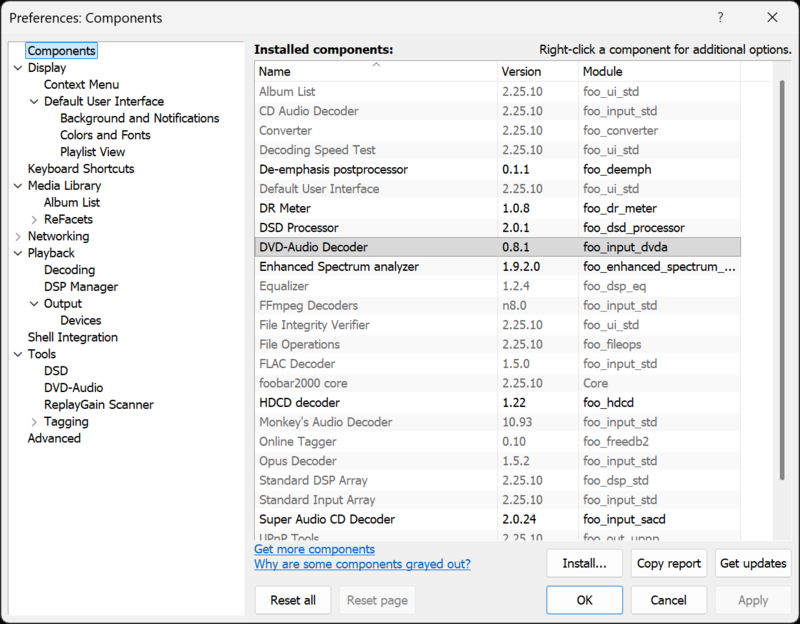Screen dimensions: 800x624
Task: Expand the Networking node
Action: coord(18,236)
